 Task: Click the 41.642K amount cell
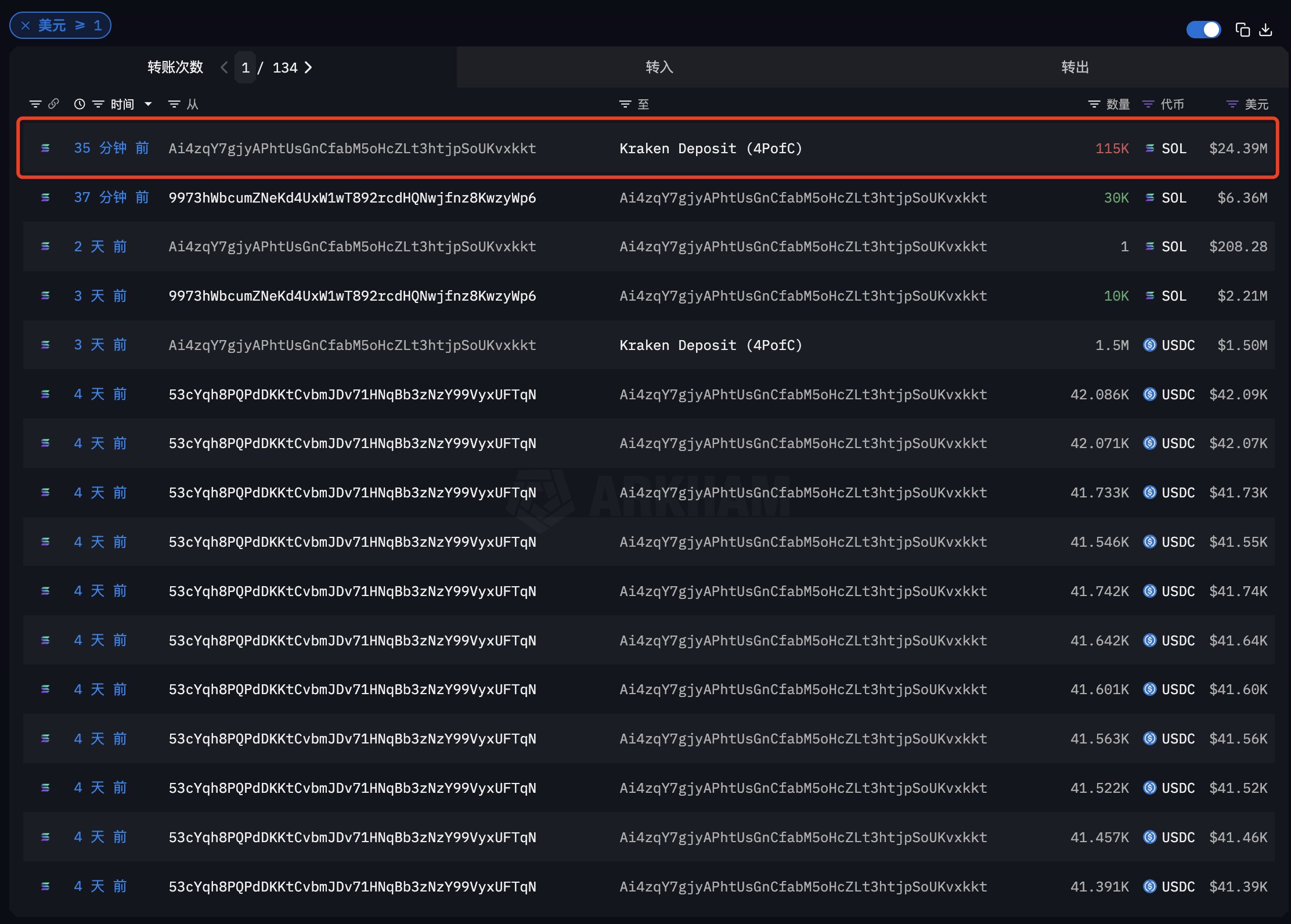pos(1100,641)
